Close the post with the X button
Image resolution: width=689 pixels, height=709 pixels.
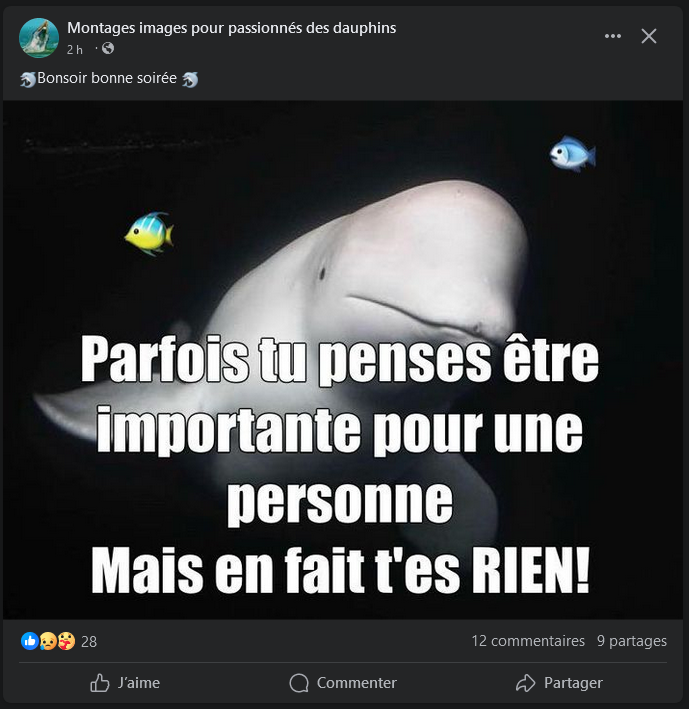tap(649, 36)
